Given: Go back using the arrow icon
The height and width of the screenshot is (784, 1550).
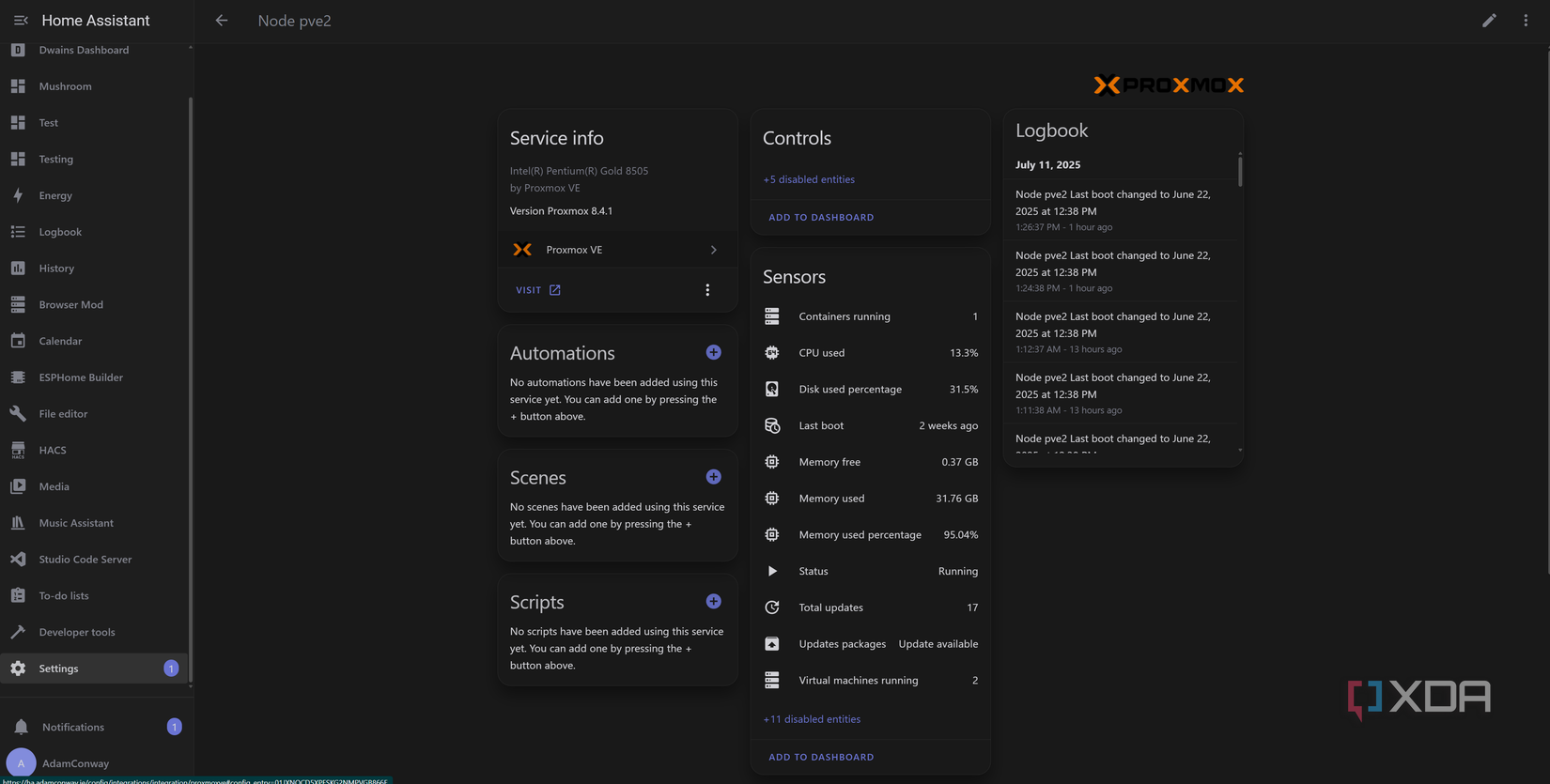Looking at the screenshot, I should (222, 20).
